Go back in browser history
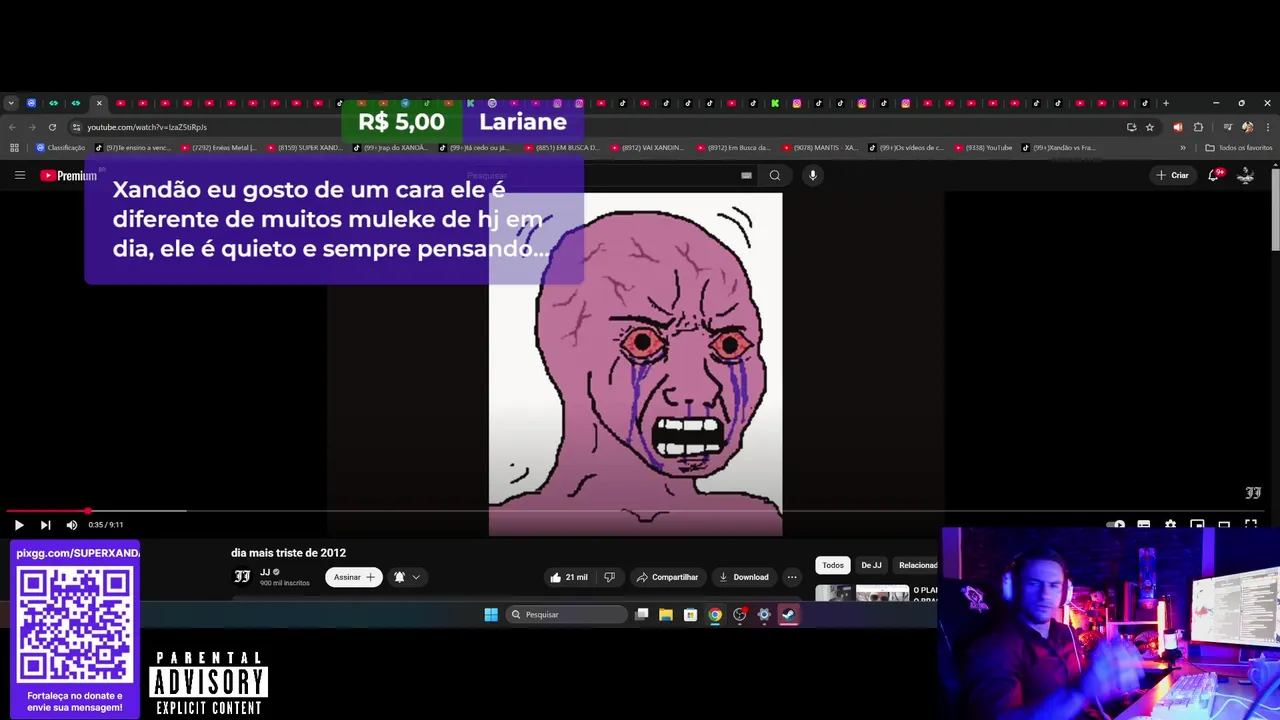The height and width of the screenshot is (720, 1280). [12, 127]
